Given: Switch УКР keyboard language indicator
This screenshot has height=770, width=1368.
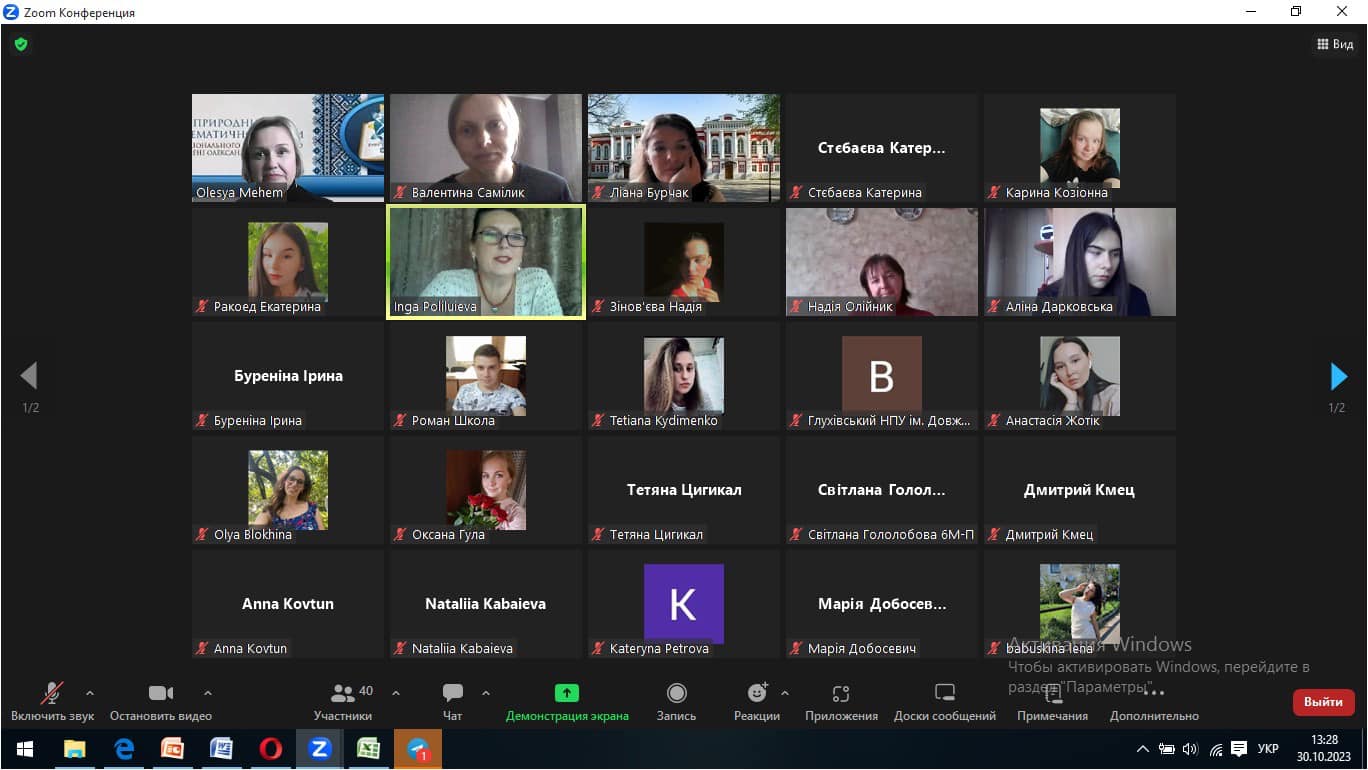Looking at the screenshot, I should [x=1268, y=749].
